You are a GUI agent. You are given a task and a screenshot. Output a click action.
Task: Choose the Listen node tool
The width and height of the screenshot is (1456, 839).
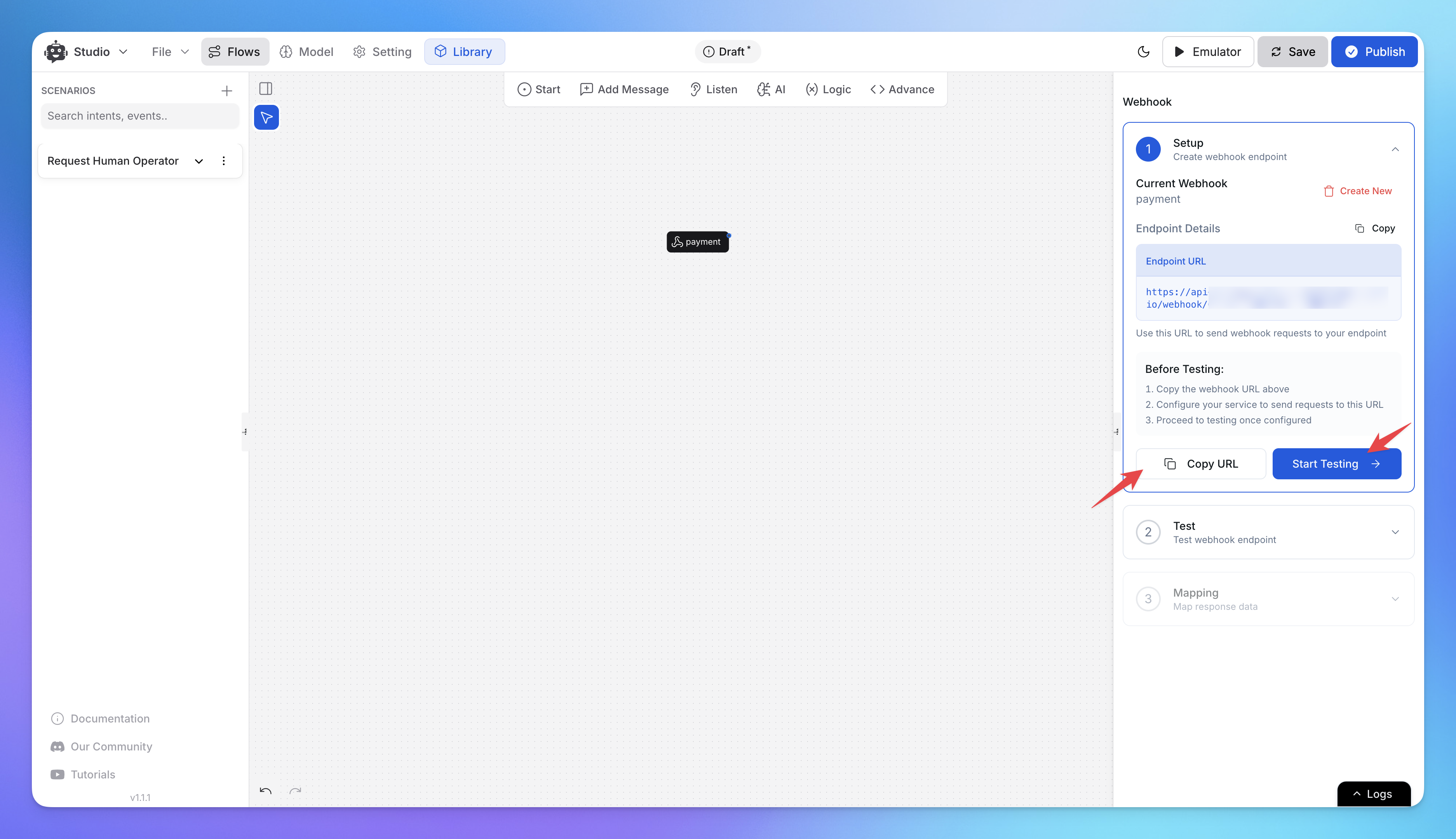pos(713,89)
